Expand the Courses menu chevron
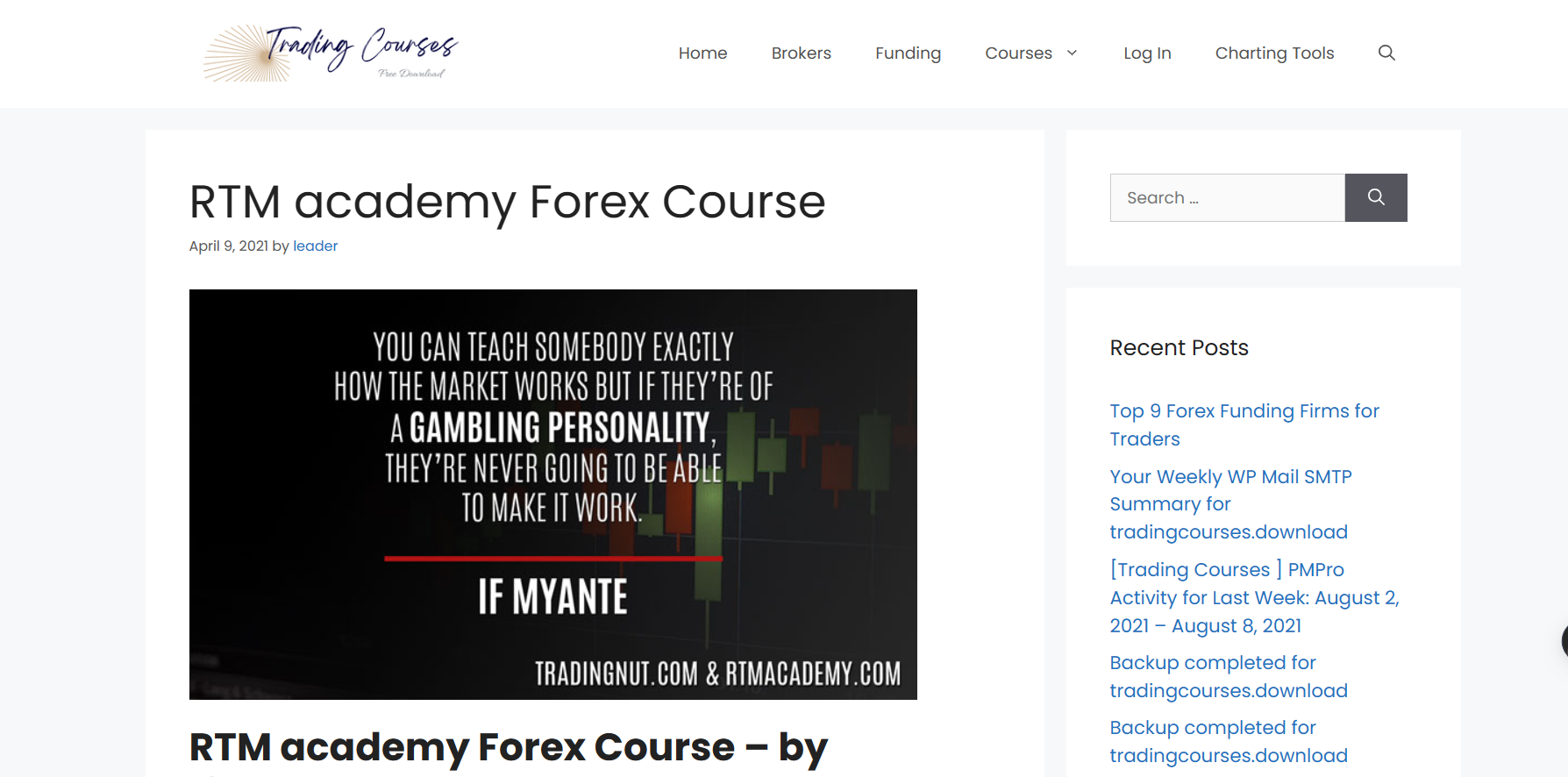Screen dimensions: 1568x777 click(x=1072, y=53)
